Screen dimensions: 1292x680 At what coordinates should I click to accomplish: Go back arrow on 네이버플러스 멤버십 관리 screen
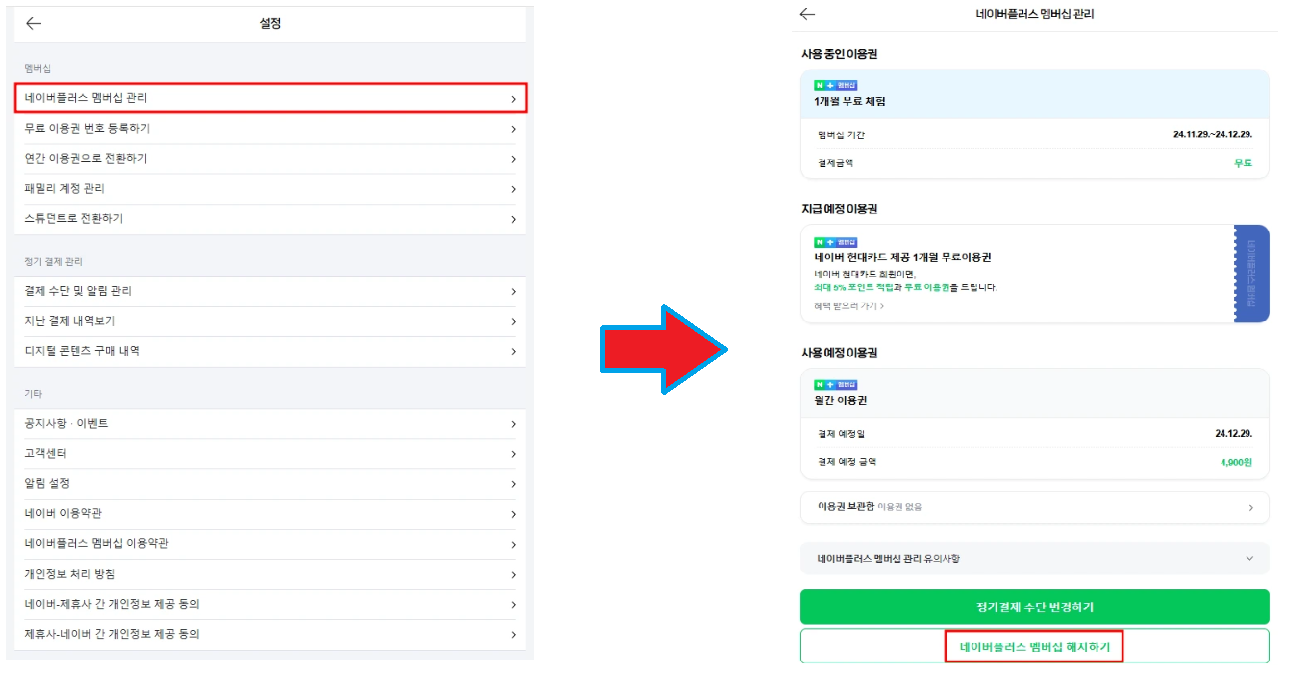(808, 14)
